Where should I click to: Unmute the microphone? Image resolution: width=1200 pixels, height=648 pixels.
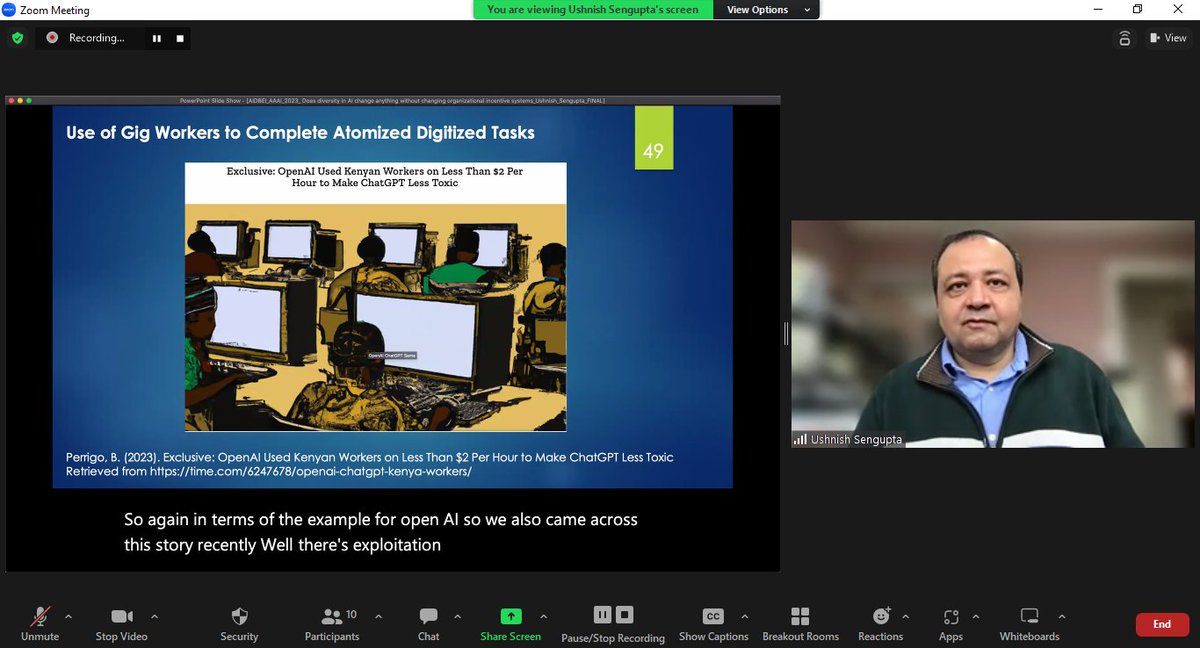tap(40, 623)
